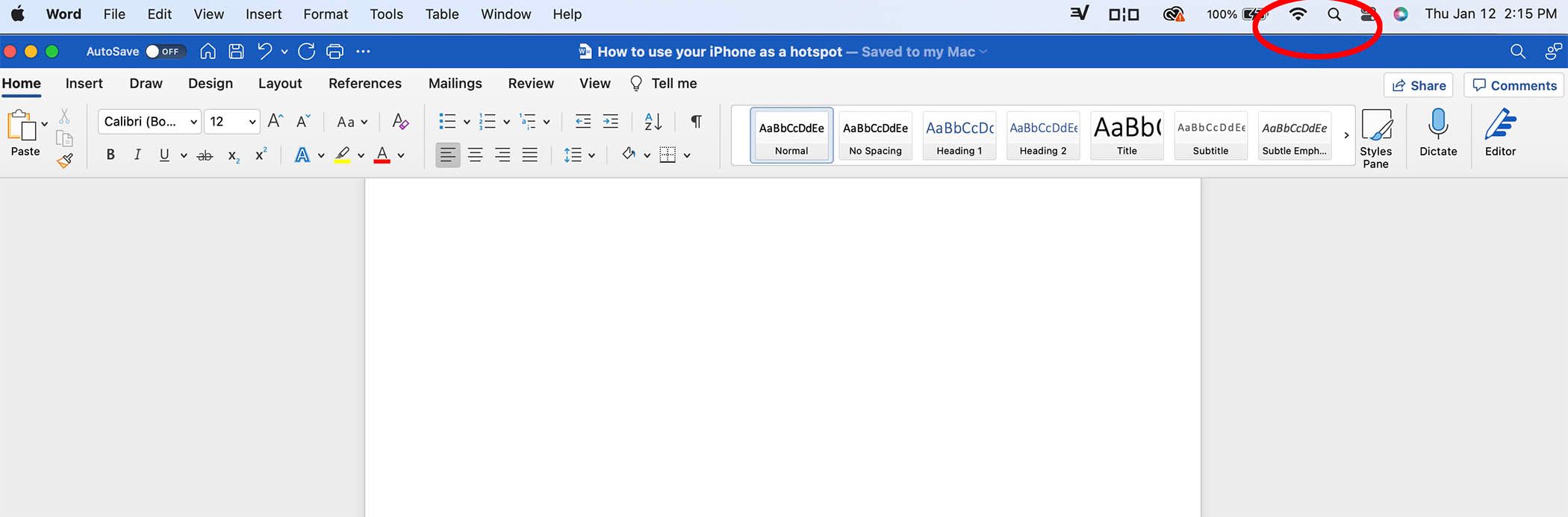This screenshot has width=1568, height=517.
Task: Open the Editor pen icon
Action: coord(1499,132)
